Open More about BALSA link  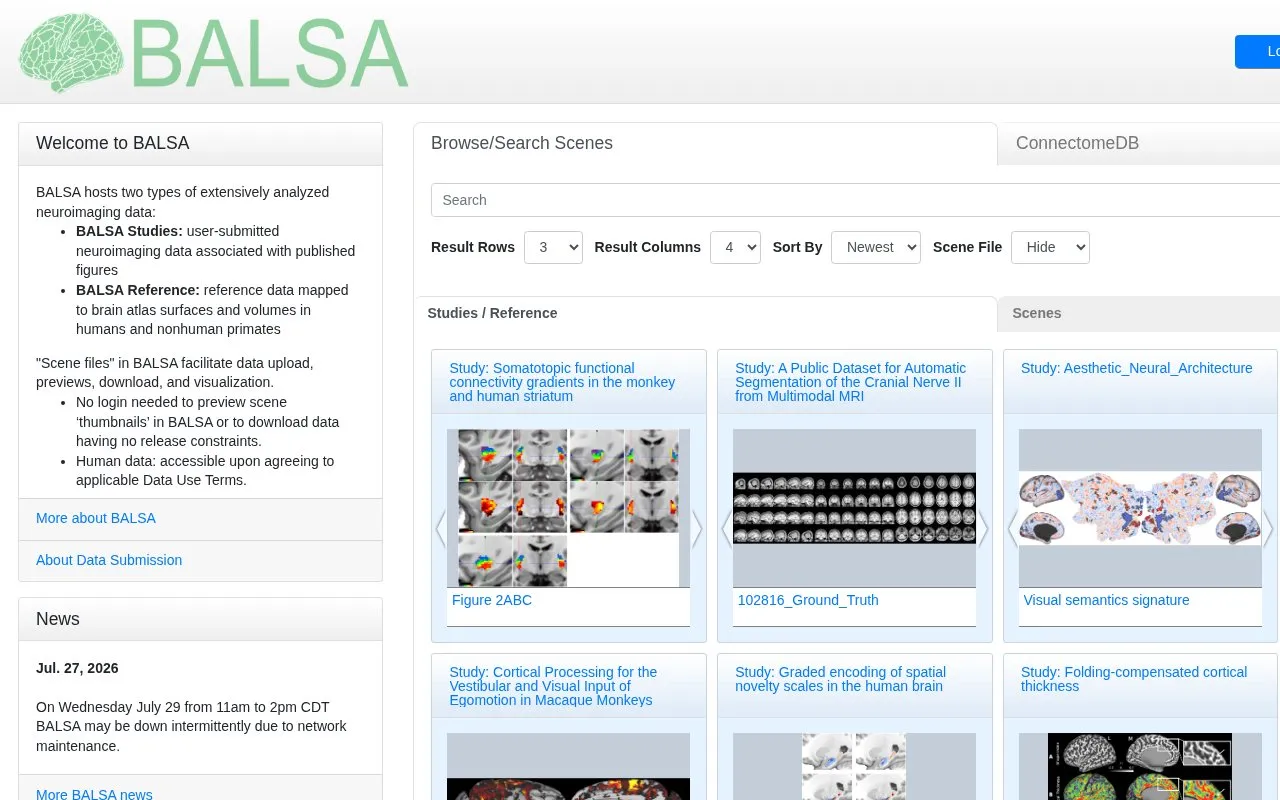[96, 518]
